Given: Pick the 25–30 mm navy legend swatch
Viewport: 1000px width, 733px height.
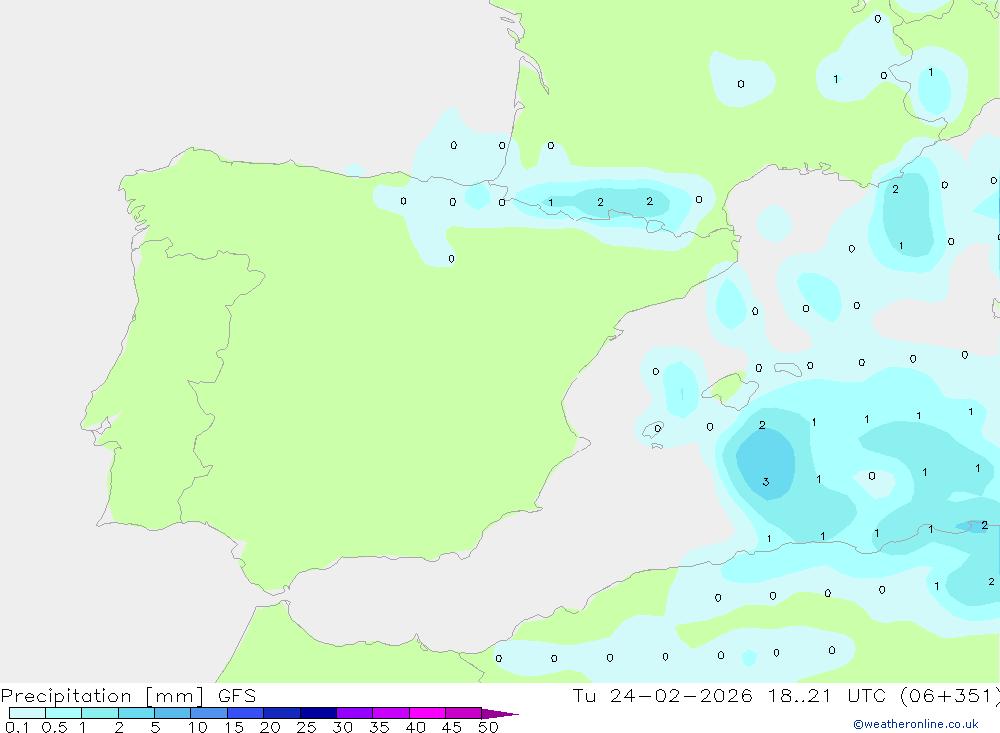Looking at the screenshot, I should click(318, 713).
